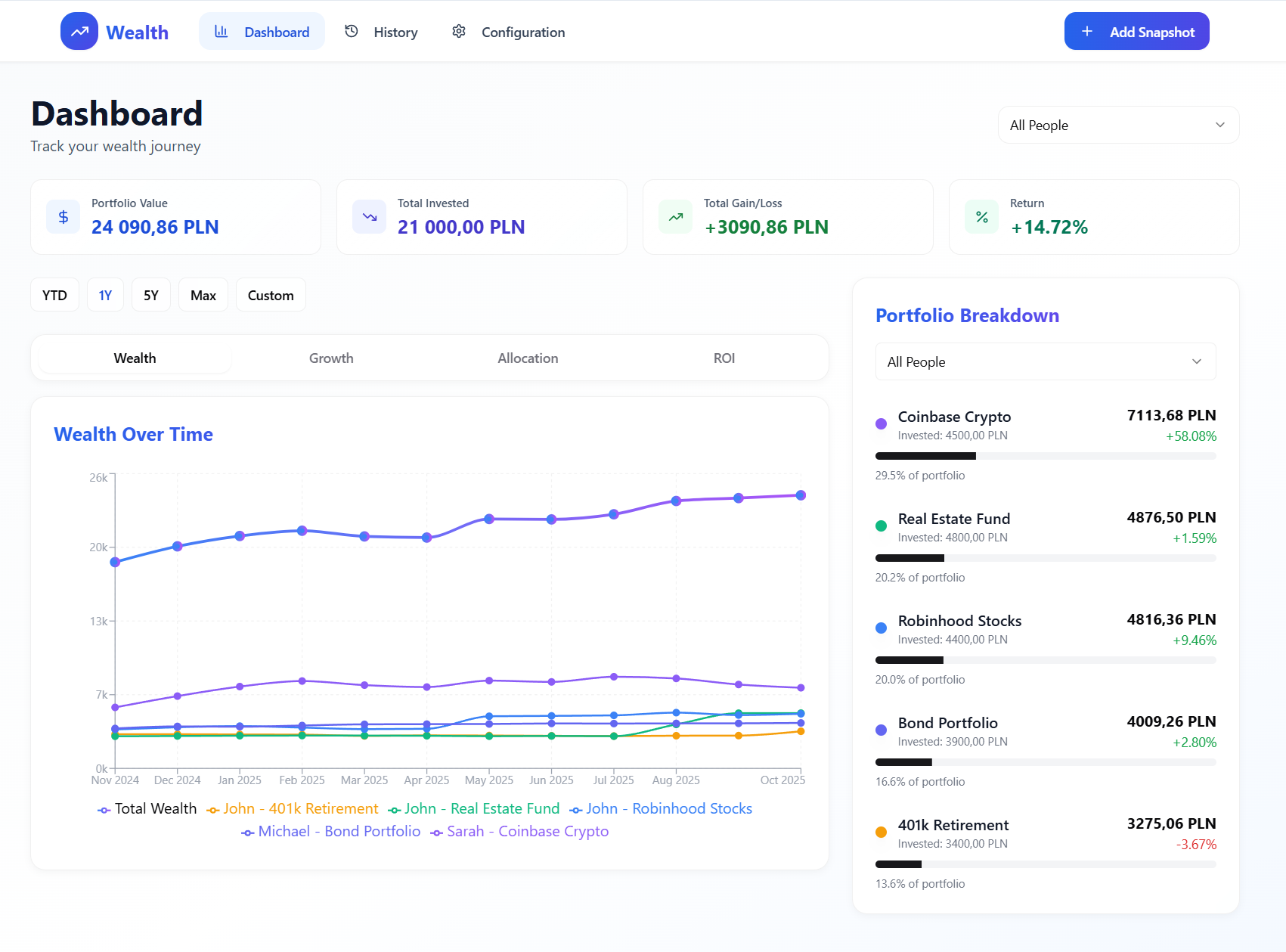Viewport: 1286px width, 952px height.
Task: Click the percent icon on Return card
Action: 982,217
